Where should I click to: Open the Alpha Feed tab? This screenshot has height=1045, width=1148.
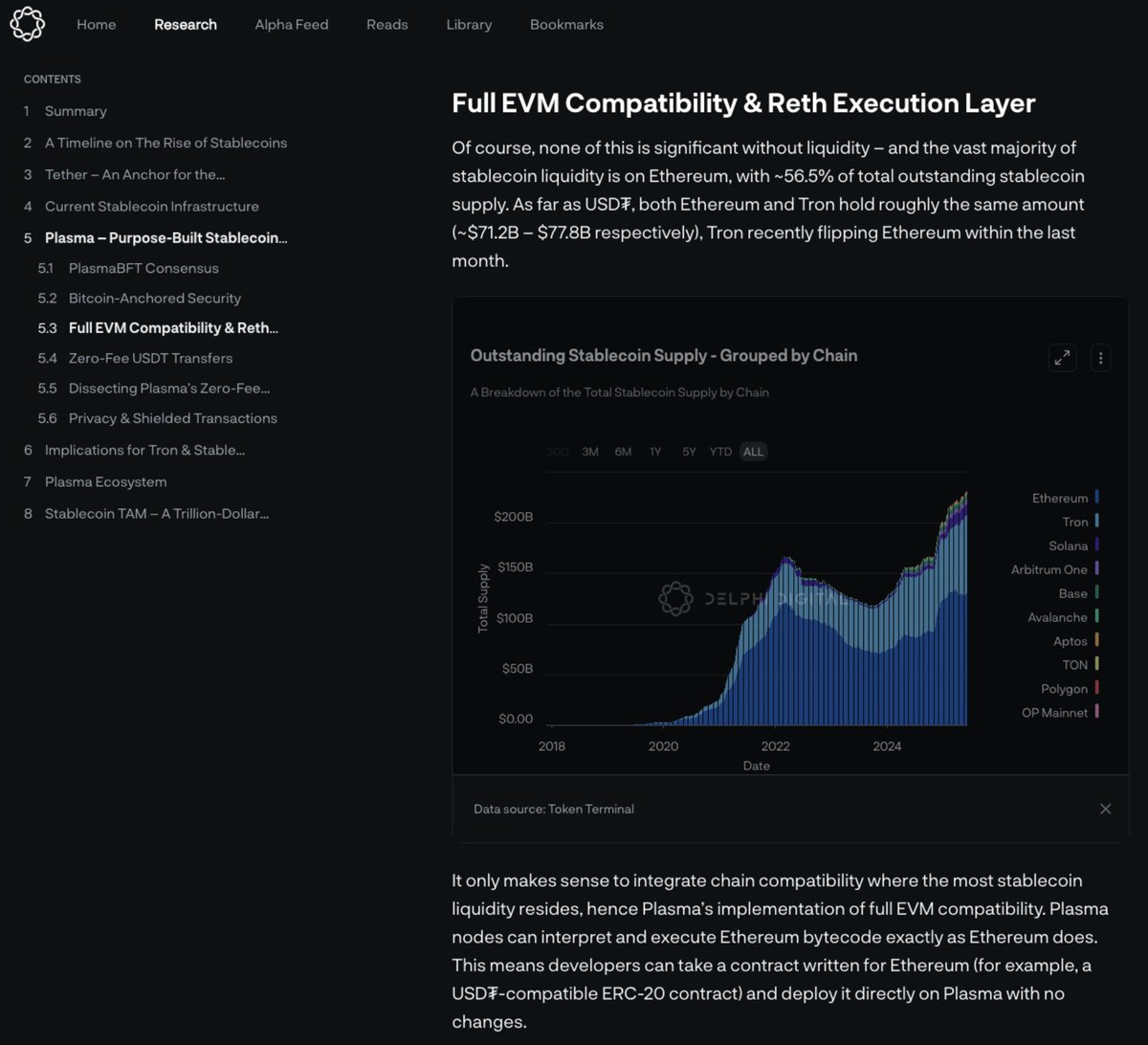[292, 24]
